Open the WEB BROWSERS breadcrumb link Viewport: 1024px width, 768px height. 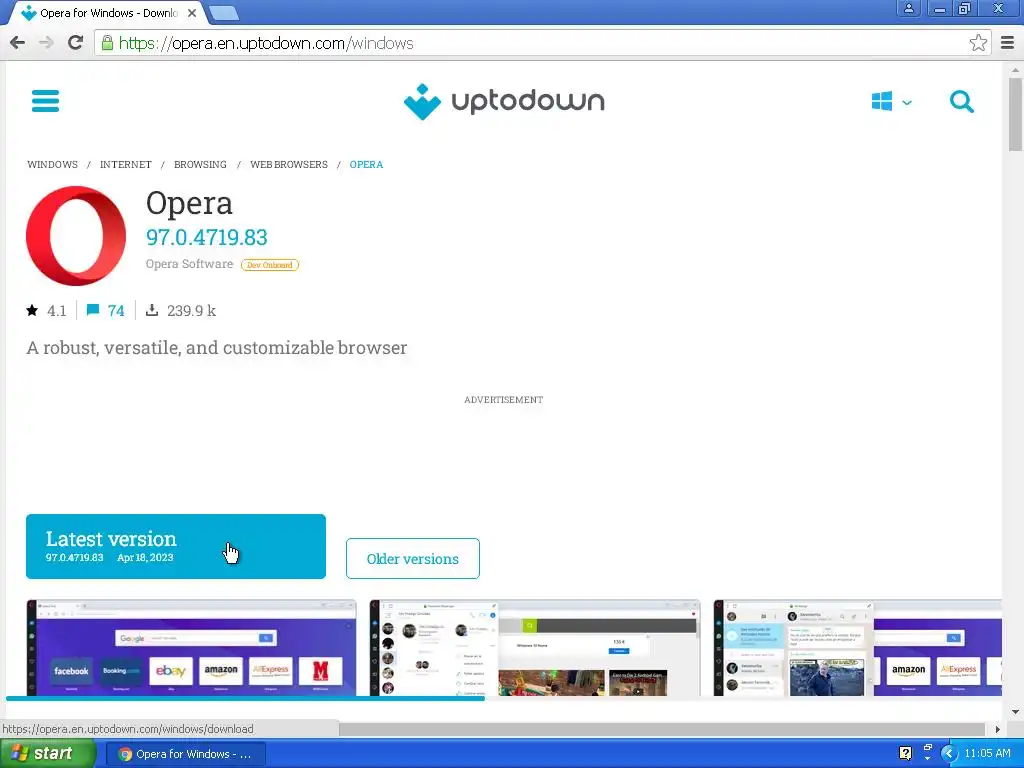(x=289, y=165)
